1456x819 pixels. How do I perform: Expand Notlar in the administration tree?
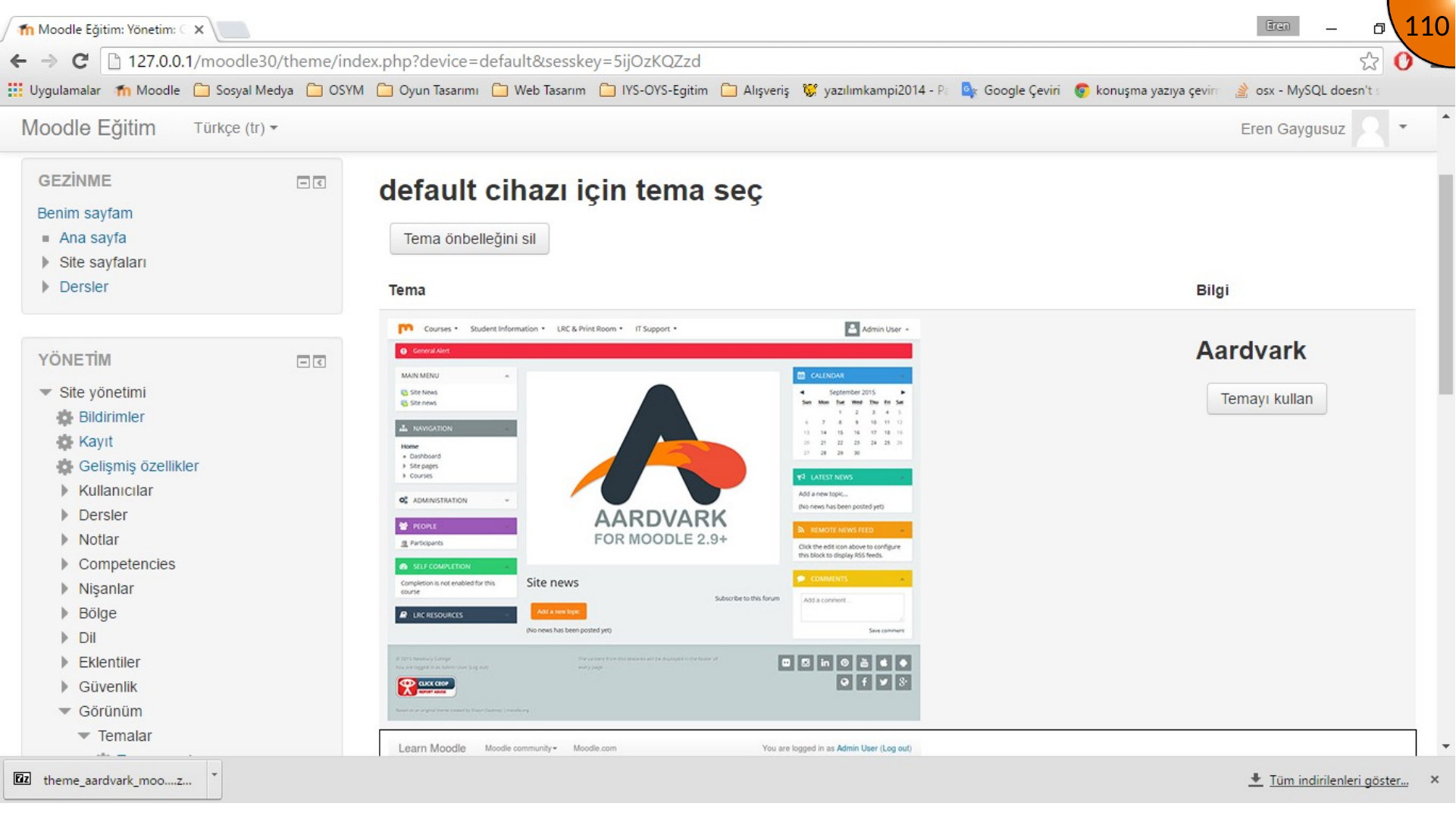pyautogui.click(x=65, y=540)
